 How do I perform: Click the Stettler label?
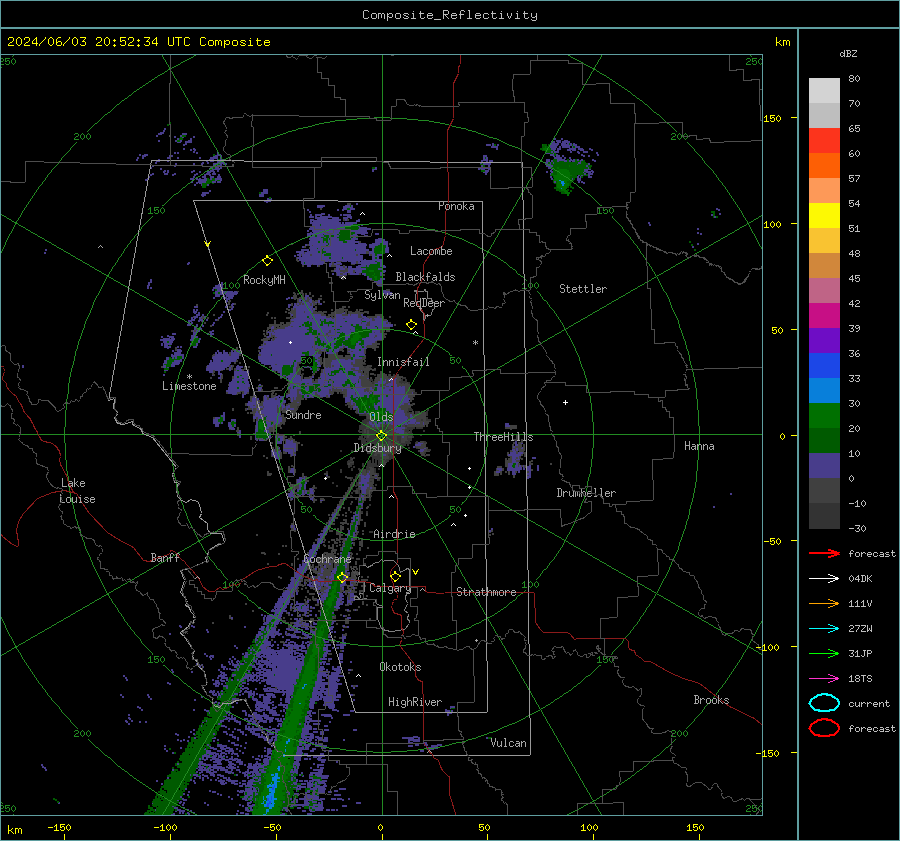point(583,289)
